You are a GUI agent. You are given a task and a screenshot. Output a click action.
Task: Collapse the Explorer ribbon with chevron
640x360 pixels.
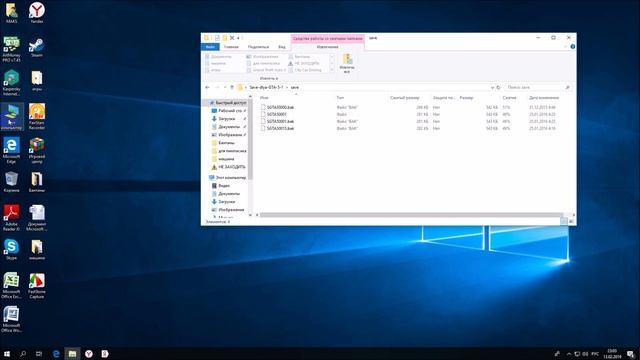point(565,47)
